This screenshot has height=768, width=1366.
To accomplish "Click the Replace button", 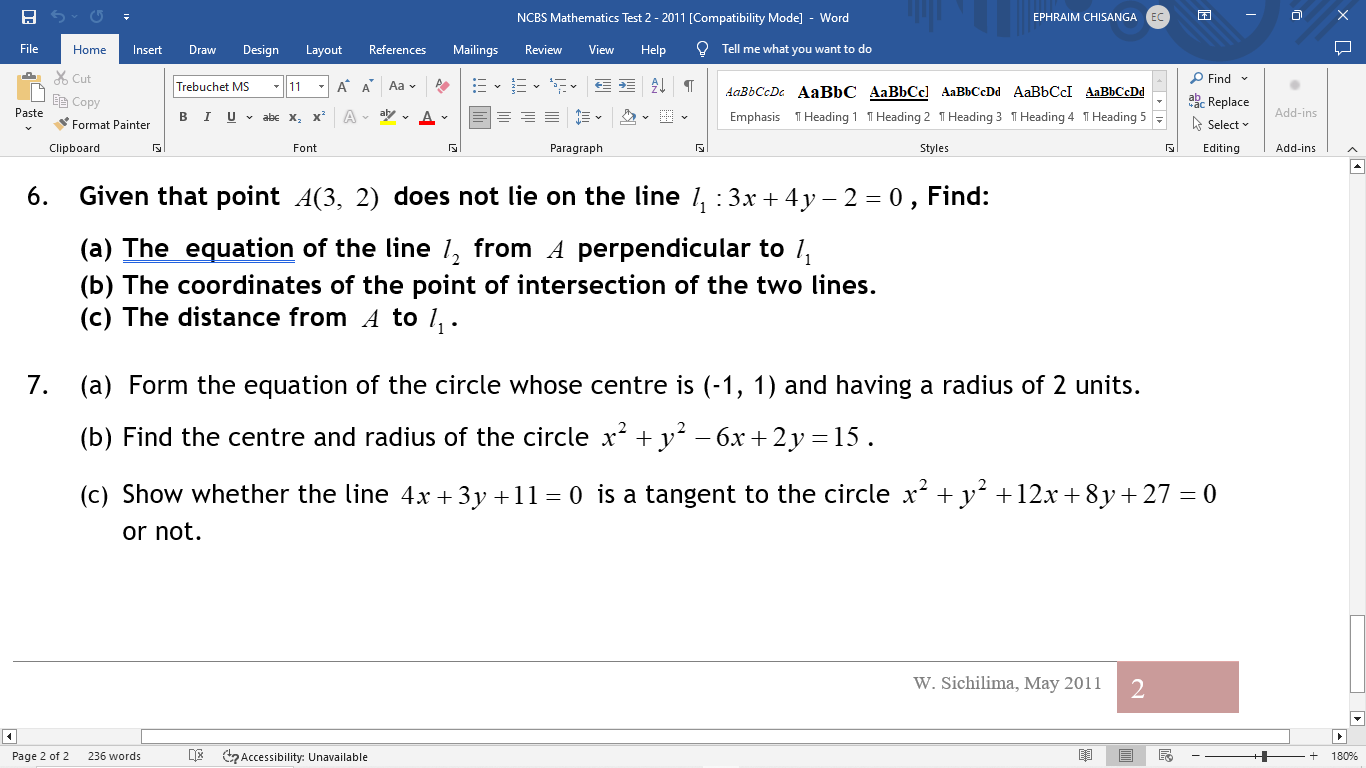I will tap(1219, 102).
